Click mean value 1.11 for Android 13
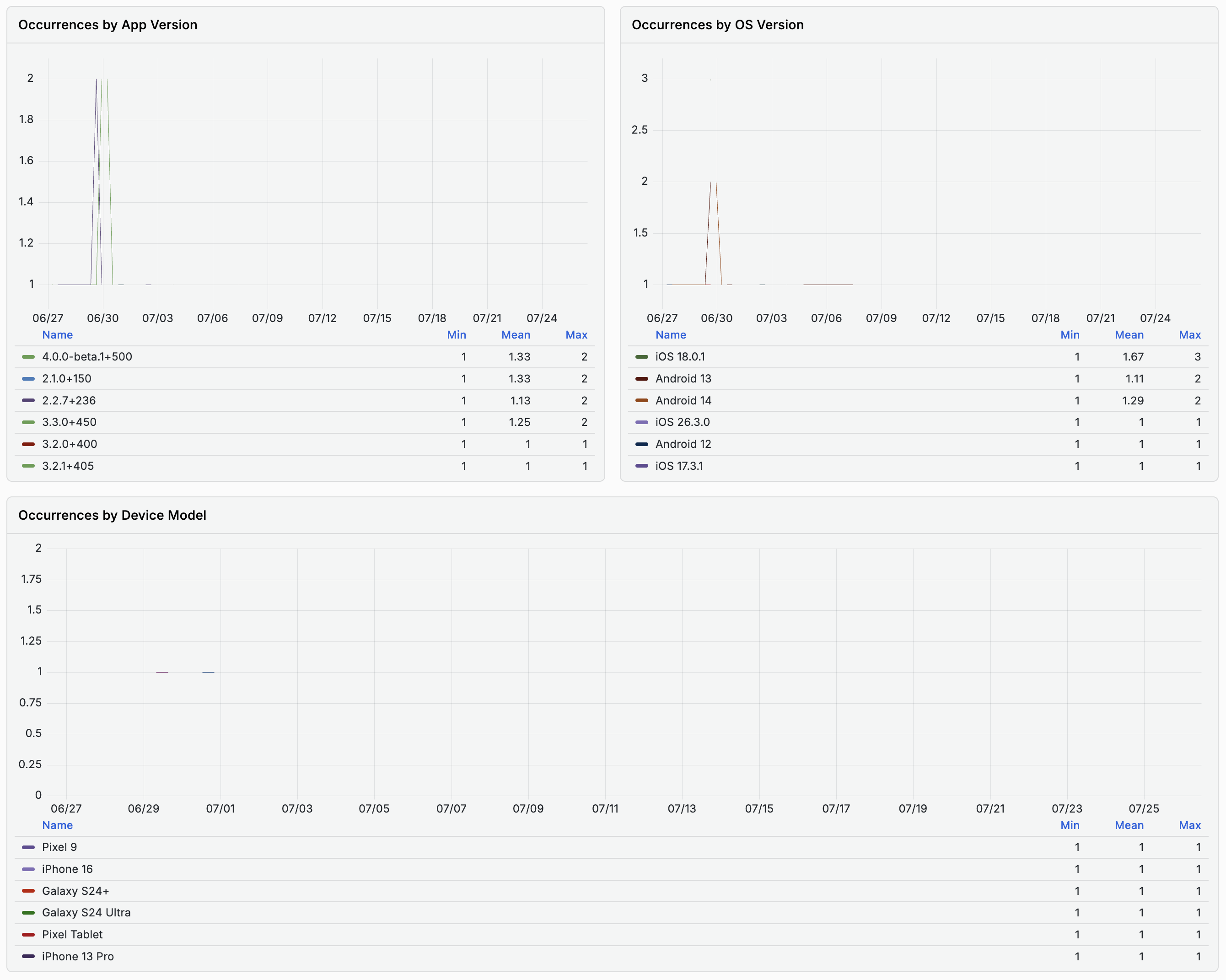The image size is (1226, 980). [1135, 379]
